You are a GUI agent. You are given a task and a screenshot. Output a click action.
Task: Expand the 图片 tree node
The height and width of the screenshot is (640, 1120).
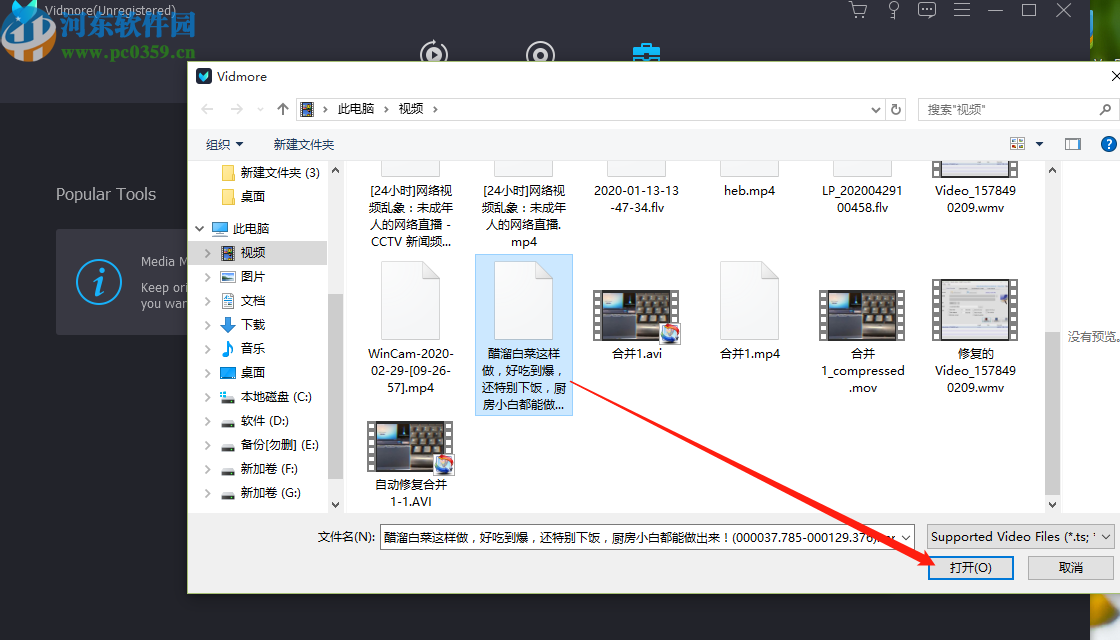(x=208, y=277)
